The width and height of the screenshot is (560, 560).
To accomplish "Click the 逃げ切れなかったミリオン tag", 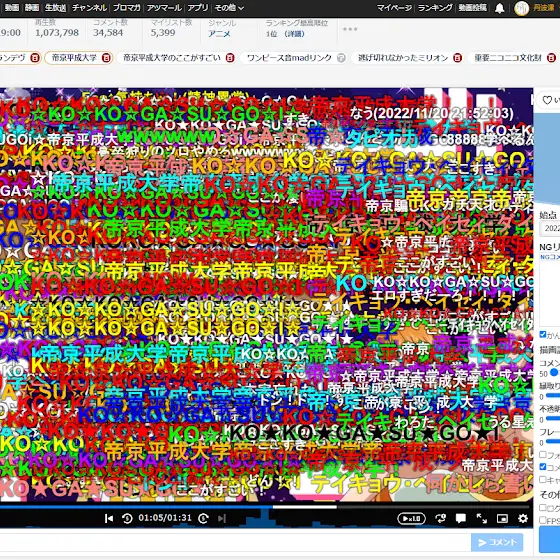I will (x=403, y=58).
